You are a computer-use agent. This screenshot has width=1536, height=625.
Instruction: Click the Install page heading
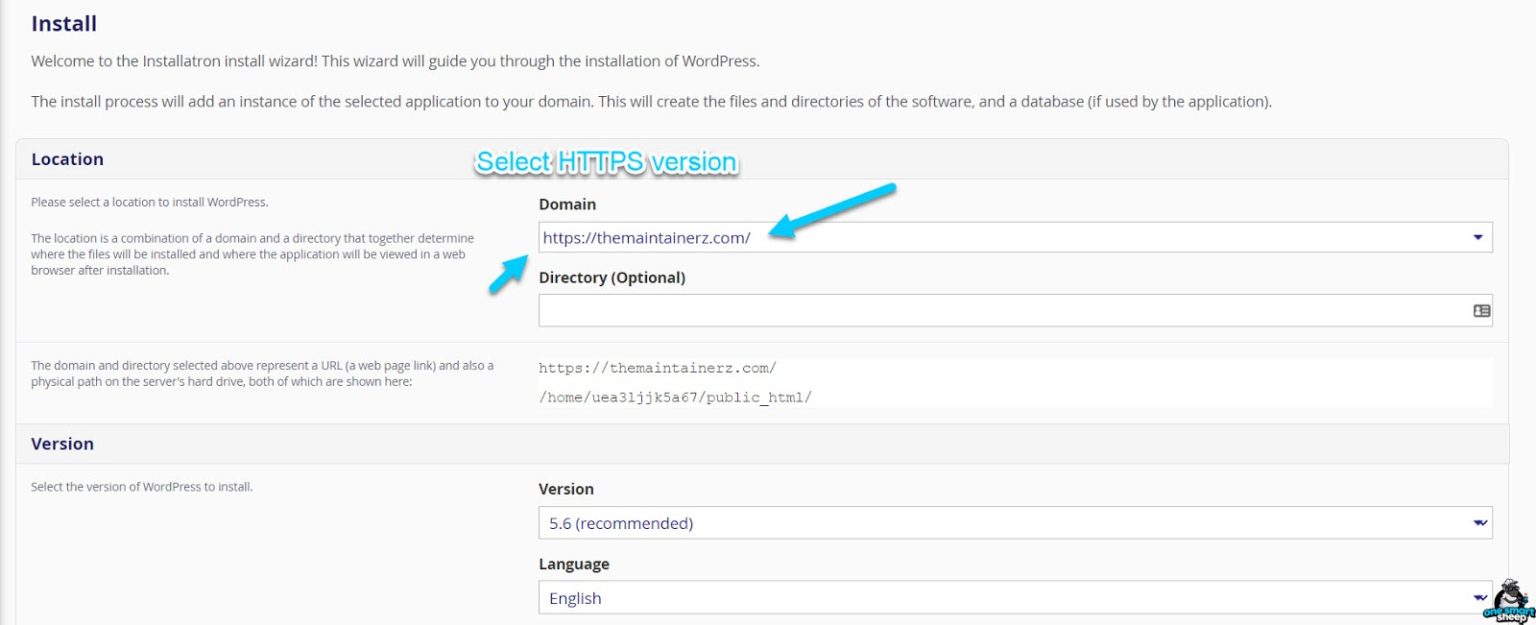click(64, 23)
